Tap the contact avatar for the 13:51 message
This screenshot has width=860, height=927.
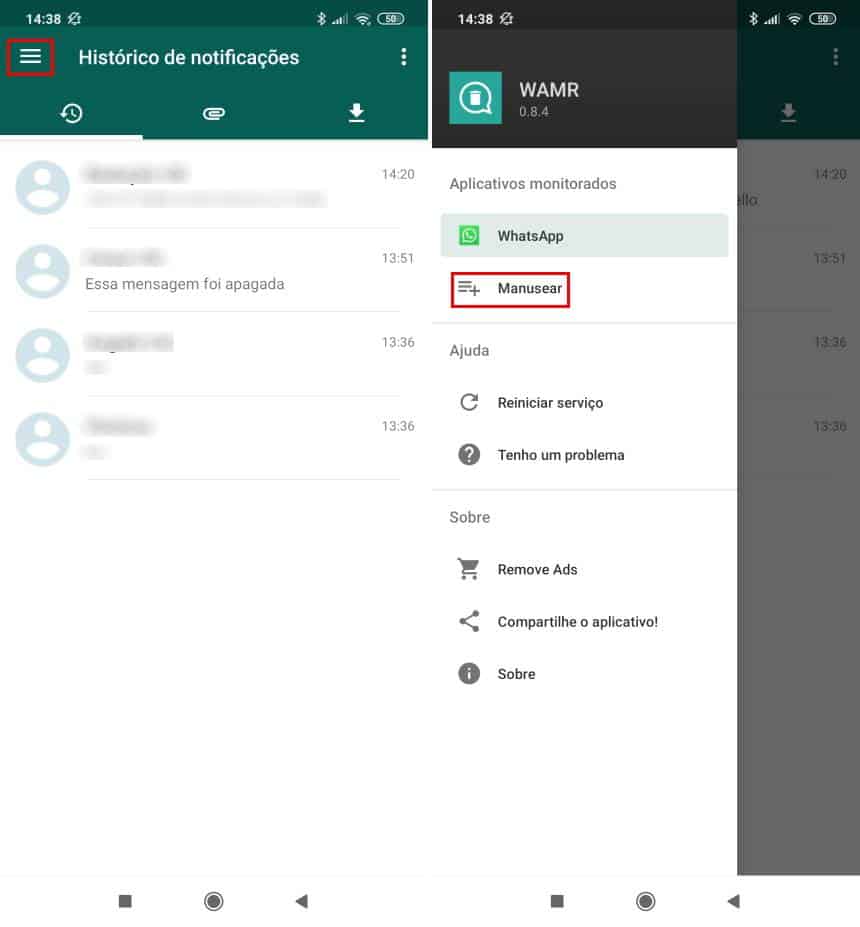click(x=43, y=271)
